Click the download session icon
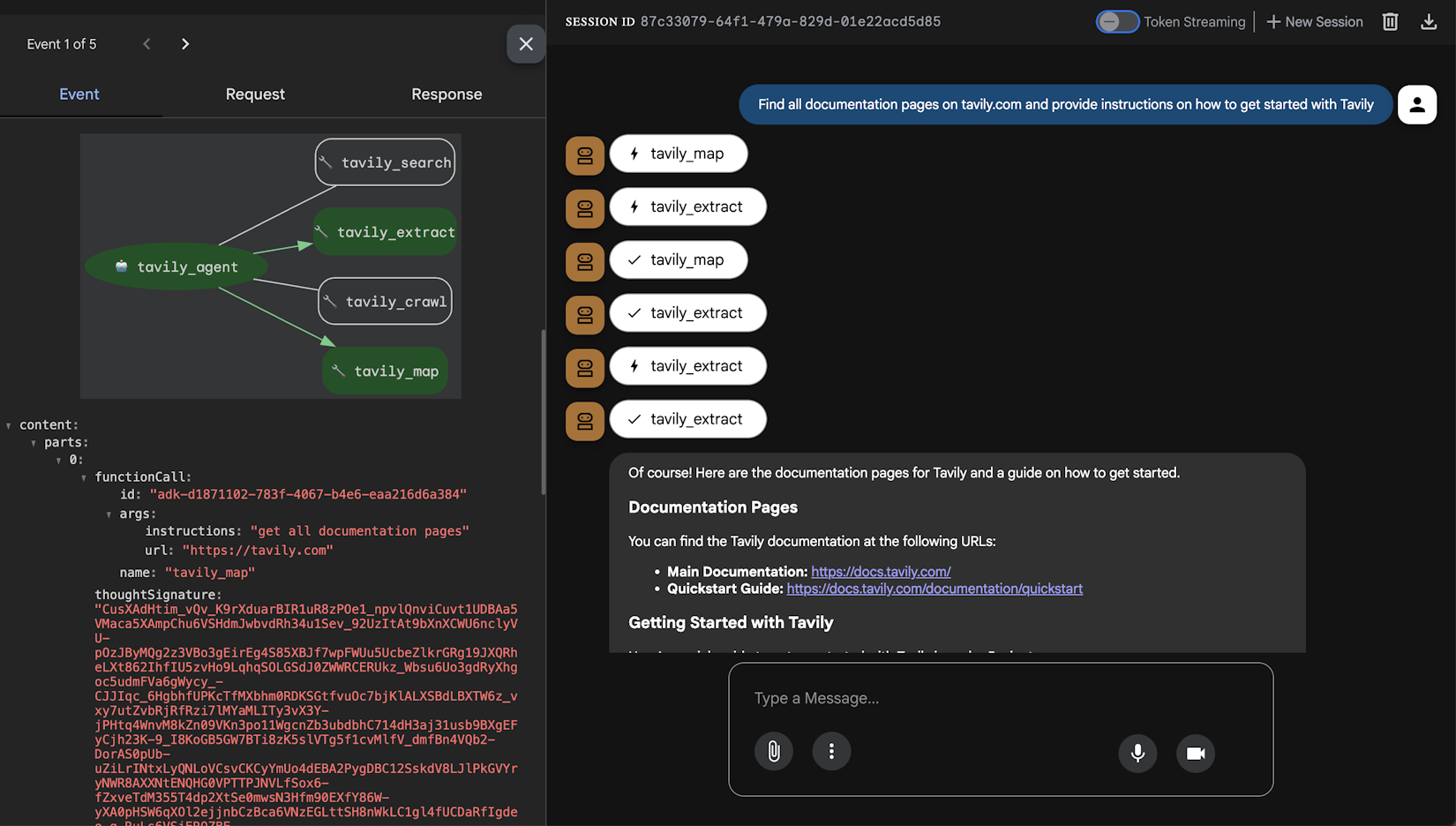This screenshot has width=1456, height=826. click(1429, 22)
